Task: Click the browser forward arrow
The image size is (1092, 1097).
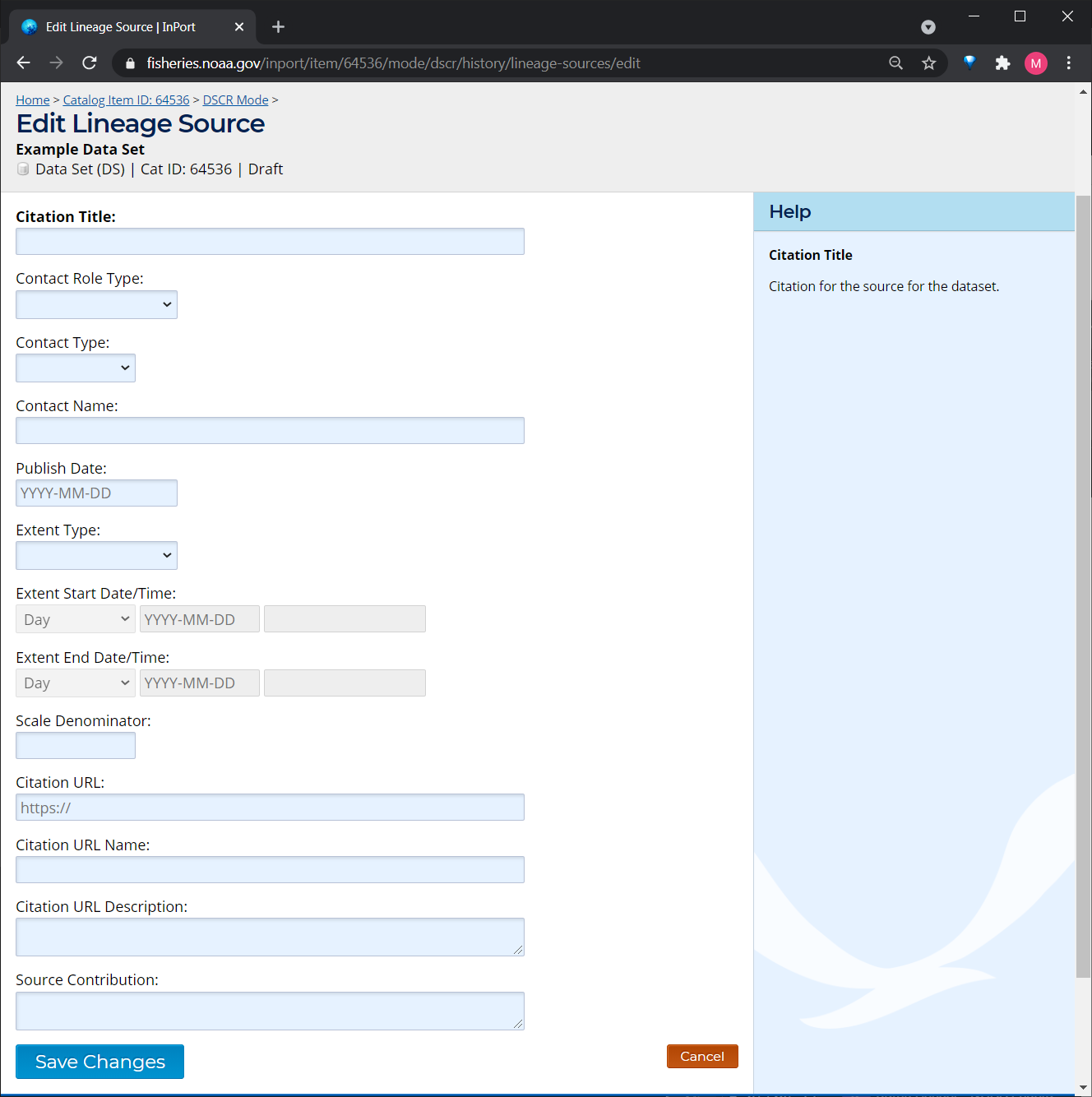Action: coord(56,62)
